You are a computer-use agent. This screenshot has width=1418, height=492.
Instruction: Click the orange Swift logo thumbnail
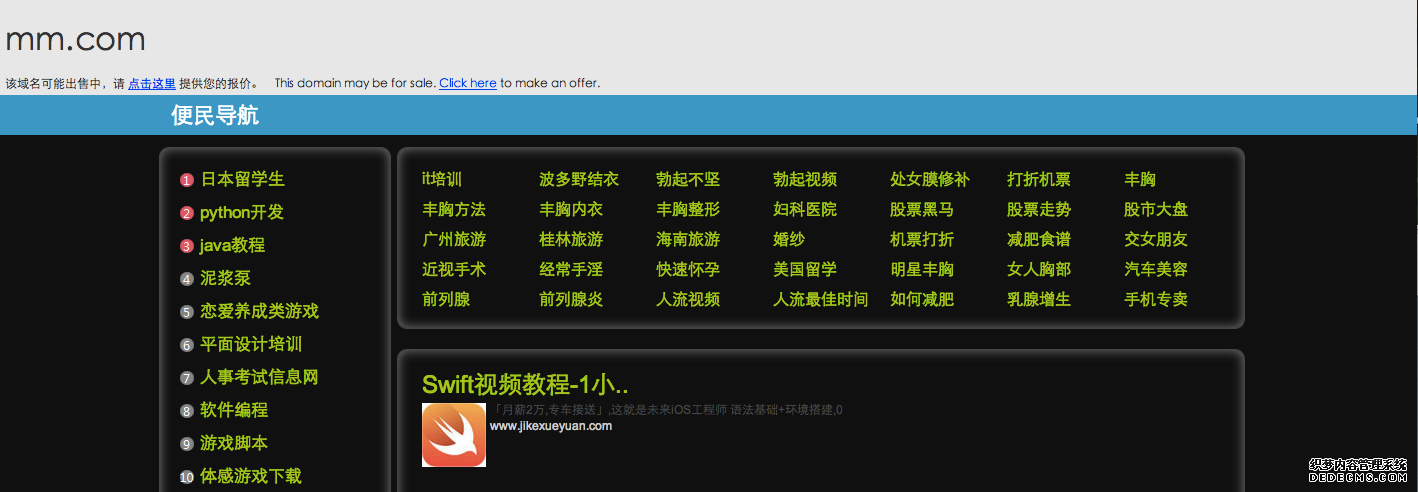tap(453, 435)
